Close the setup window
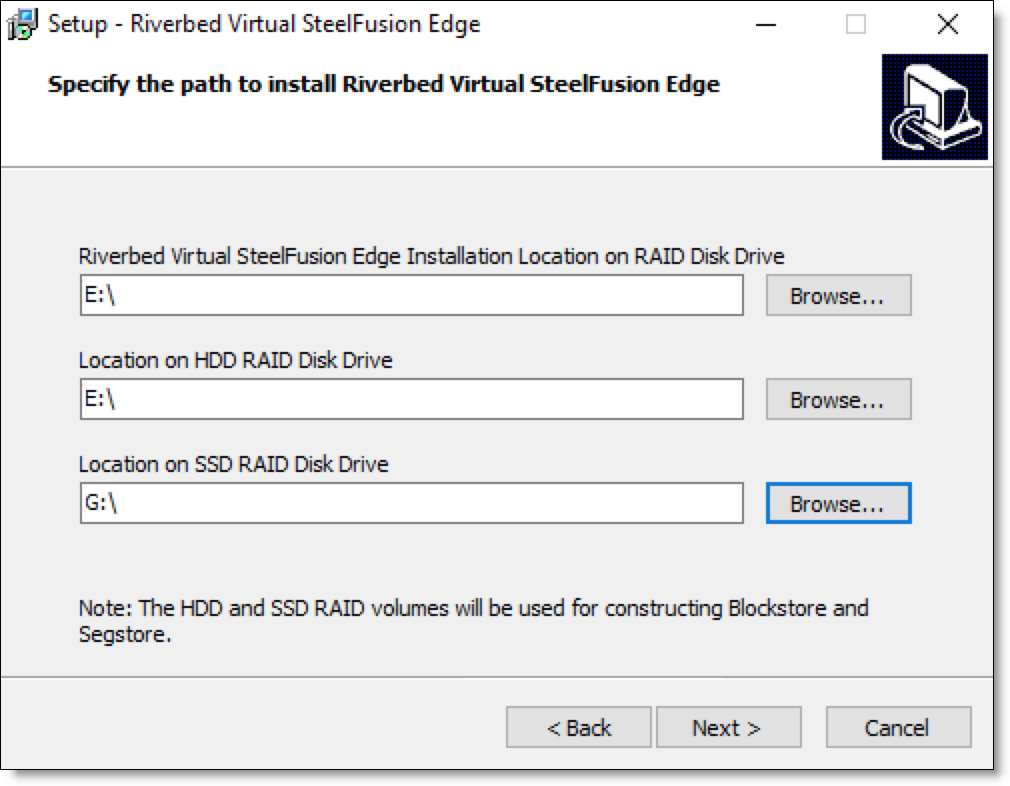The width and height of the screenshot is (1010, 786). tap(948, 24)
